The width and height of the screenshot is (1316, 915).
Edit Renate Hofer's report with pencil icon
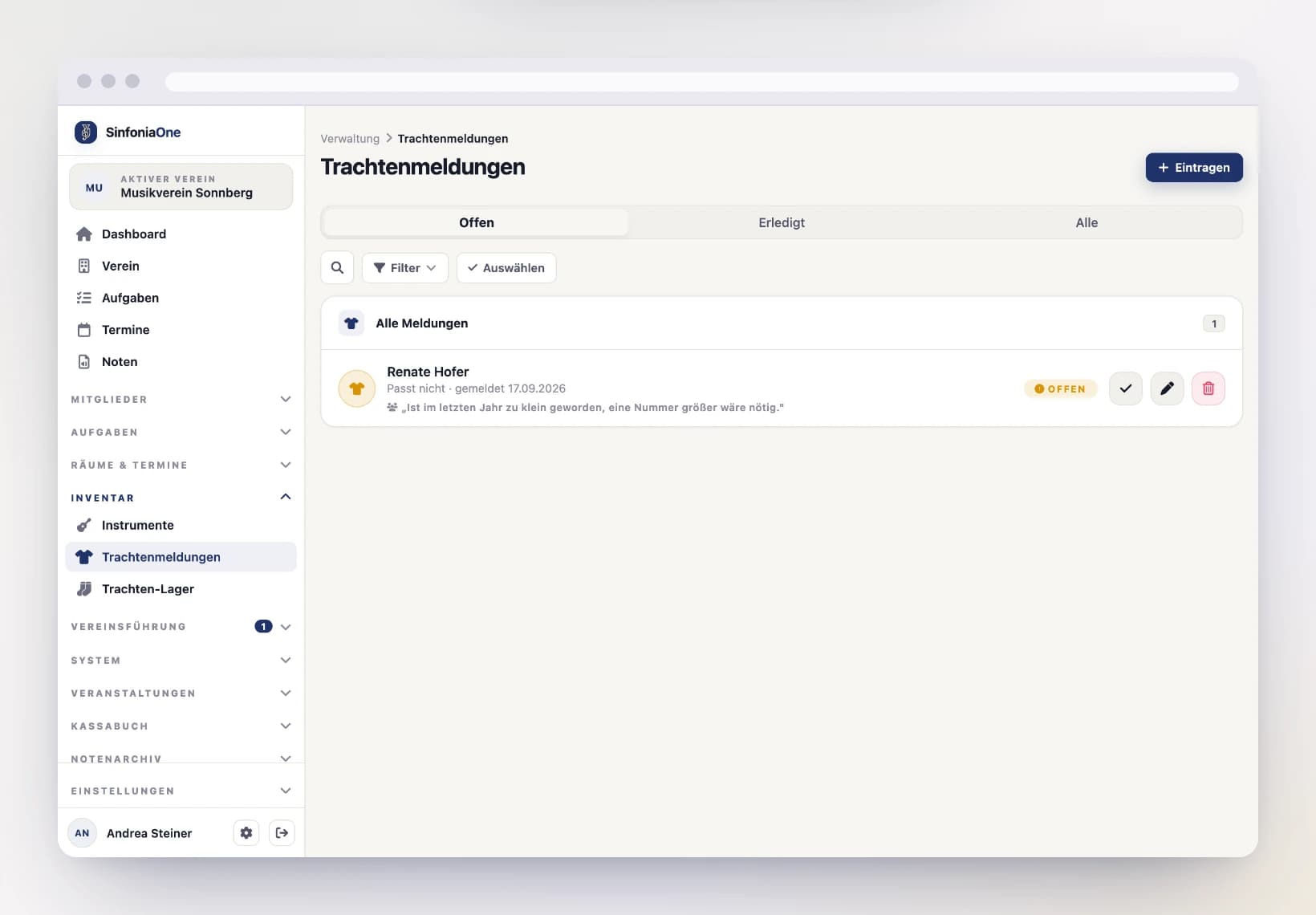coord(1167,388)
